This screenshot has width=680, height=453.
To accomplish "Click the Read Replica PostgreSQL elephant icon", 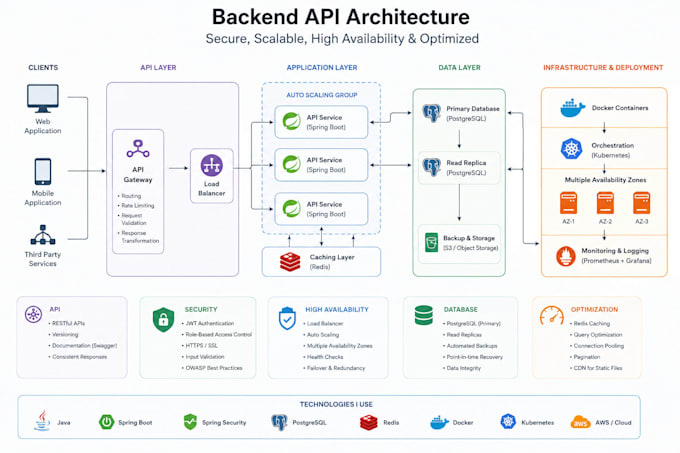I will 432,167.
